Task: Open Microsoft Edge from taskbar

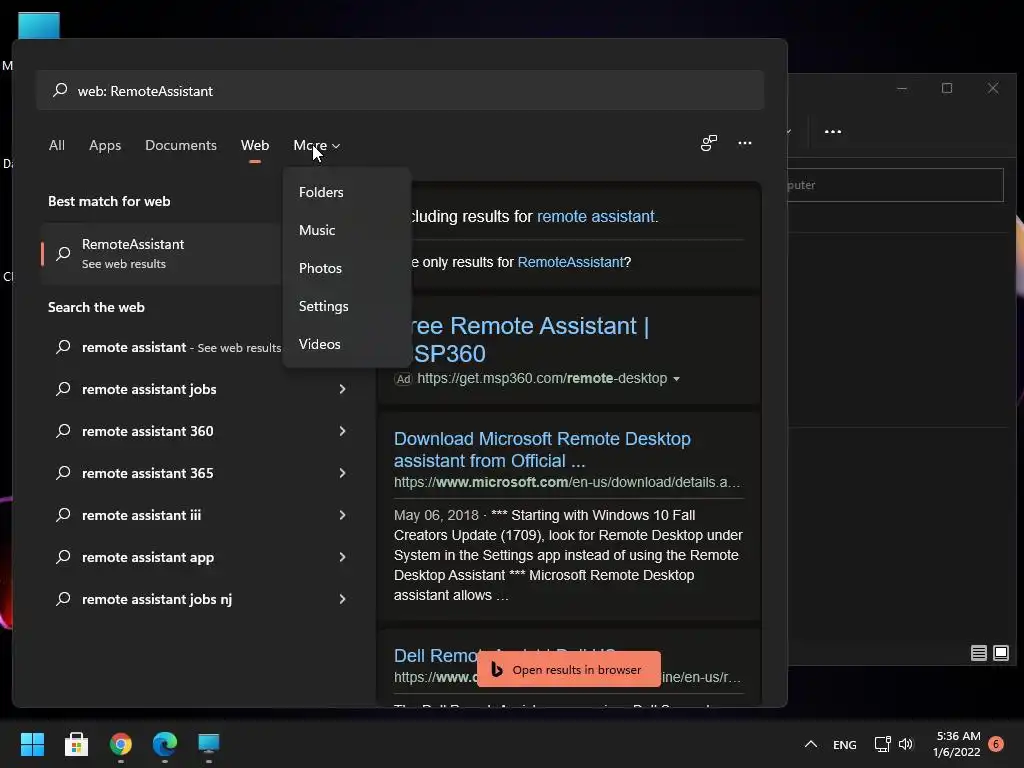Action: [165, 744]
